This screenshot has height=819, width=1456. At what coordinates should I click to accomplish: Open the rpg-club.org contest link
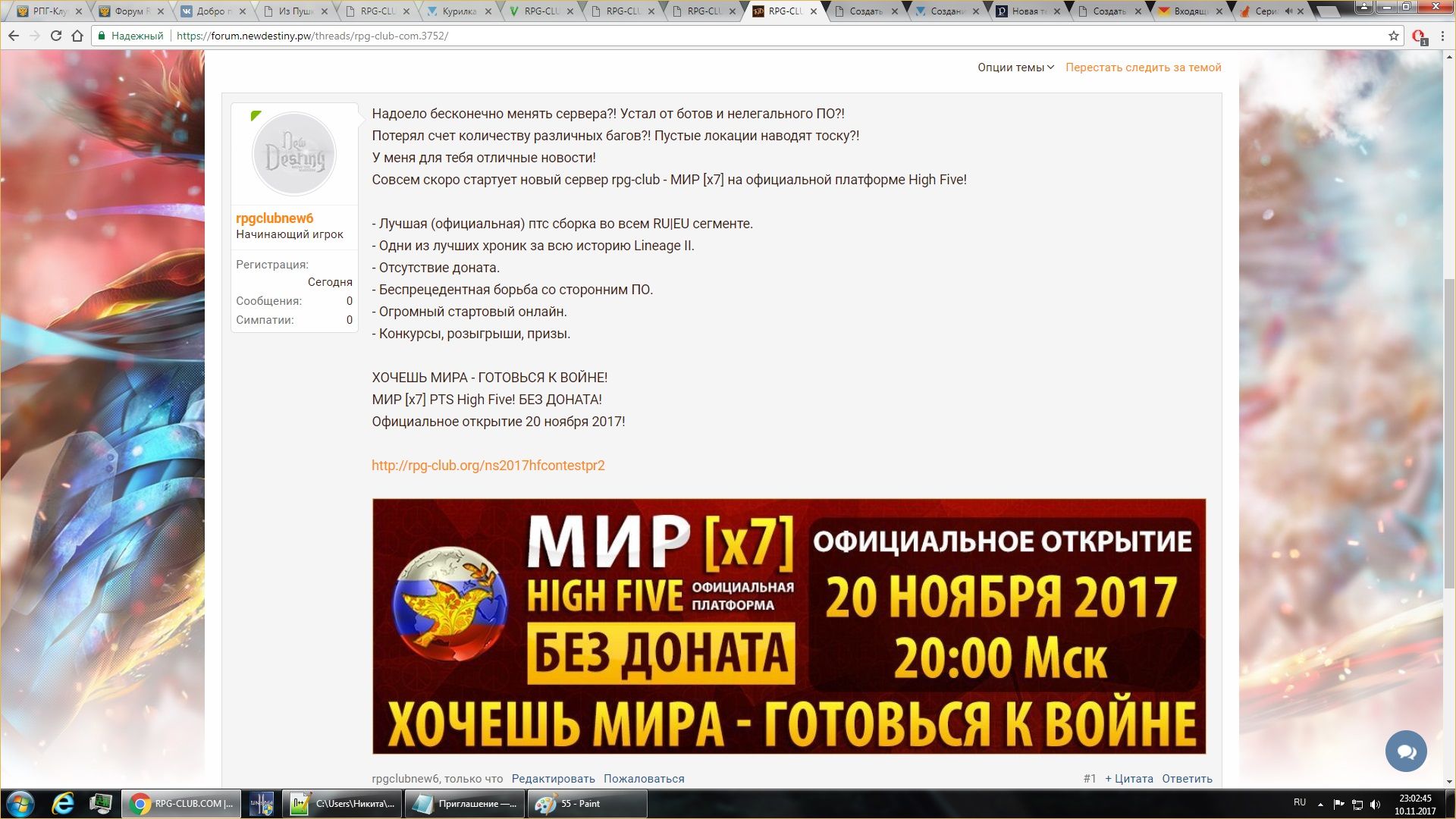(488, 466)
